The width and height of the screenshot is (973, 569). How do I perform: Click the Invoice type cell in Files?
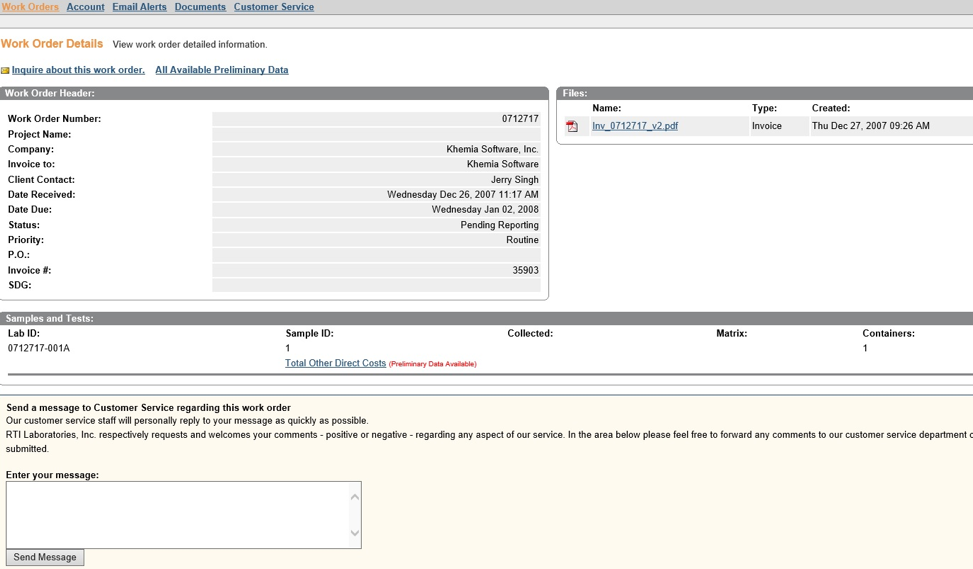click(x=767, y=125)
